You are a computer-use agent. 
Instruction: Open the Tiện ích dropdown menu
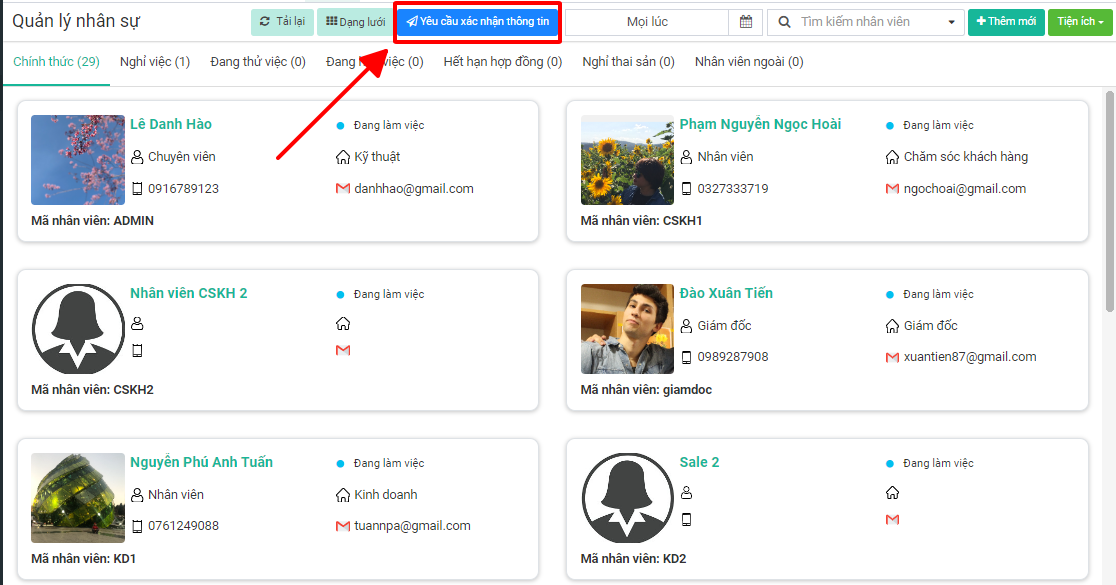tap(1080, 22)
